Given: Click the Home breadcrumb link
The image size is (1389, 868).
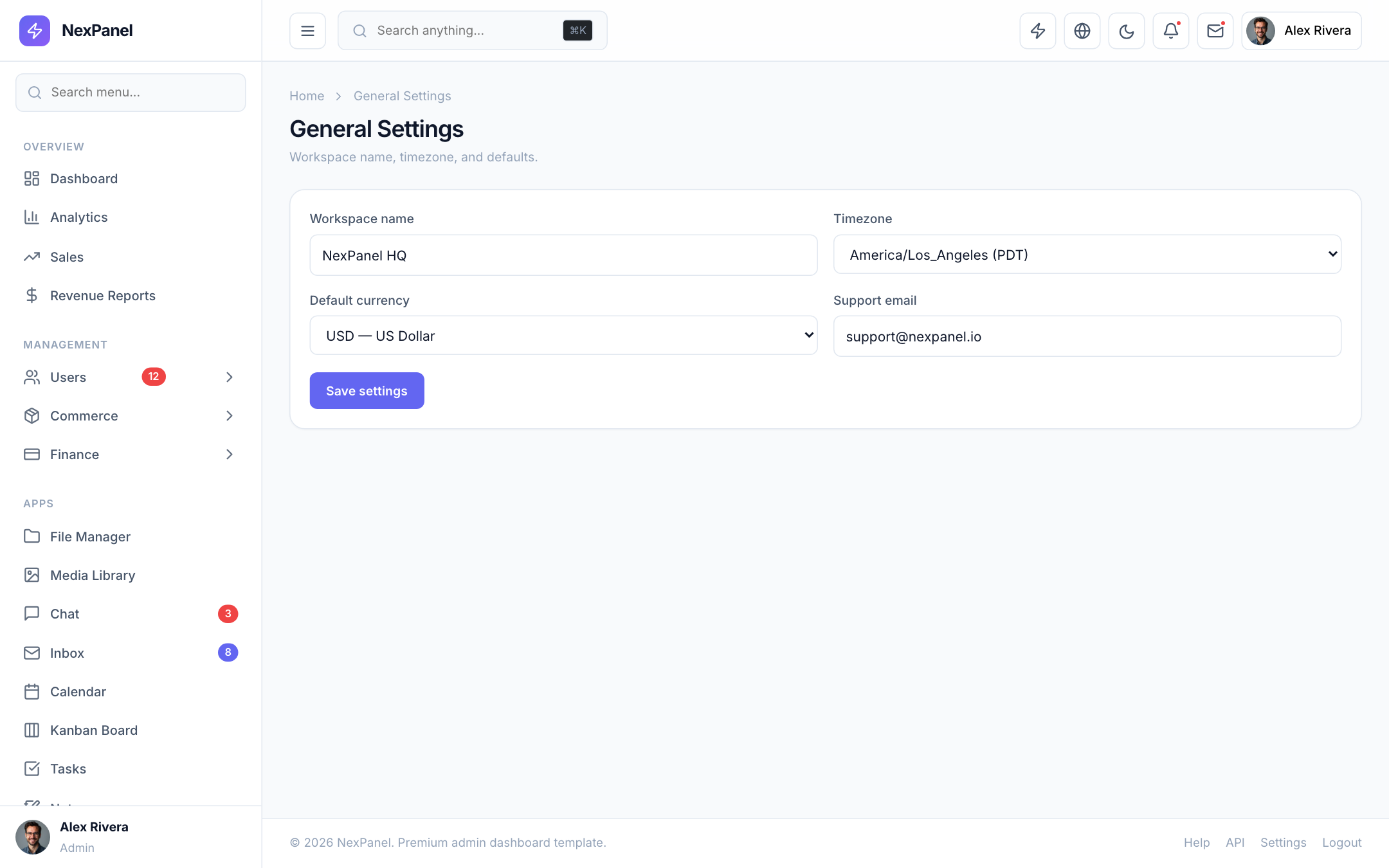Looking at the screenshot, I should 307,96.
